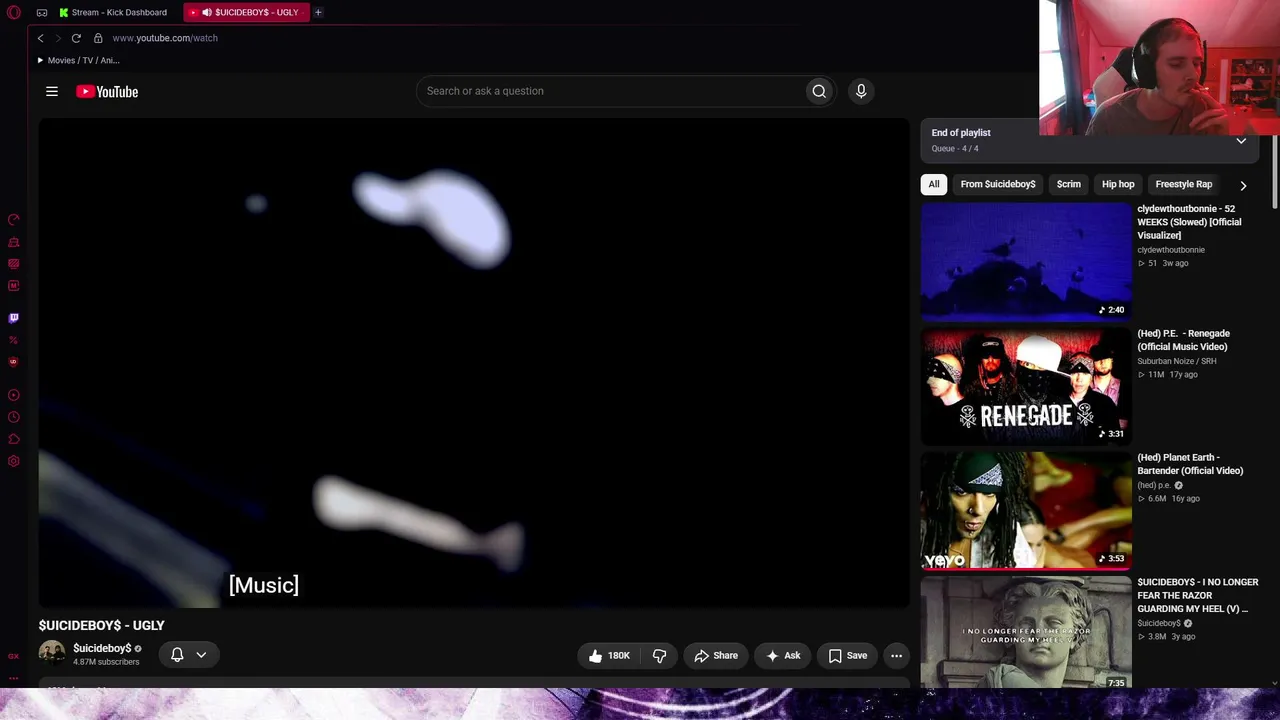1280x720 pixels.
Task: Open the $uicideboy$ channel name link
Action: pyautogui.click(x=102, y=648)
